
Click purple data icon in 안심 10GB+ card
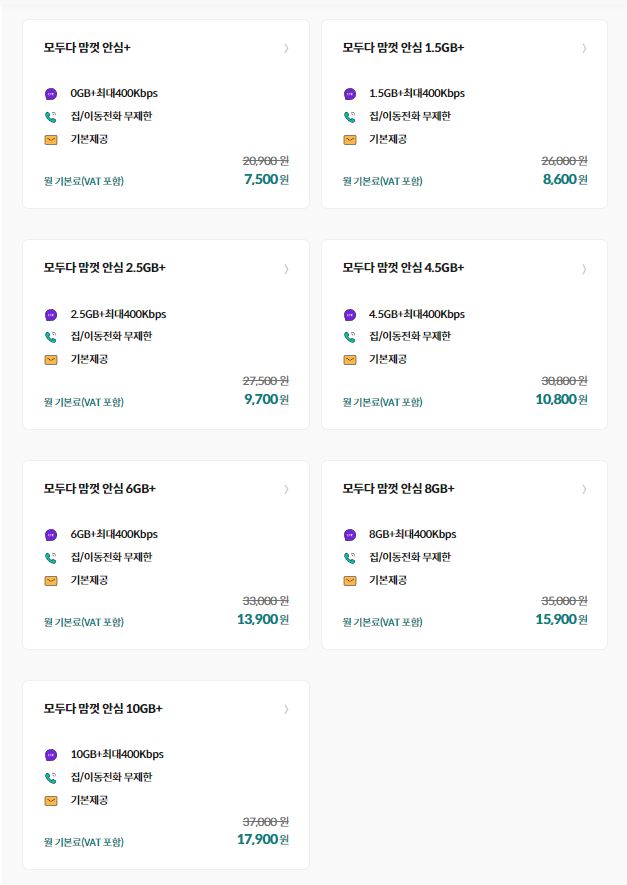(51, 755)
